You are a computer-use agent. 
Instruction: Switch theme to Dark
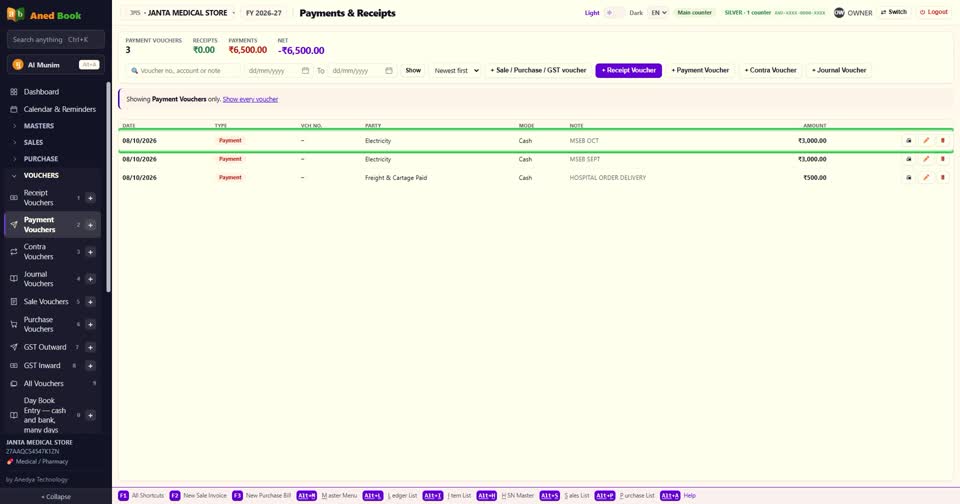click(636, 13)
